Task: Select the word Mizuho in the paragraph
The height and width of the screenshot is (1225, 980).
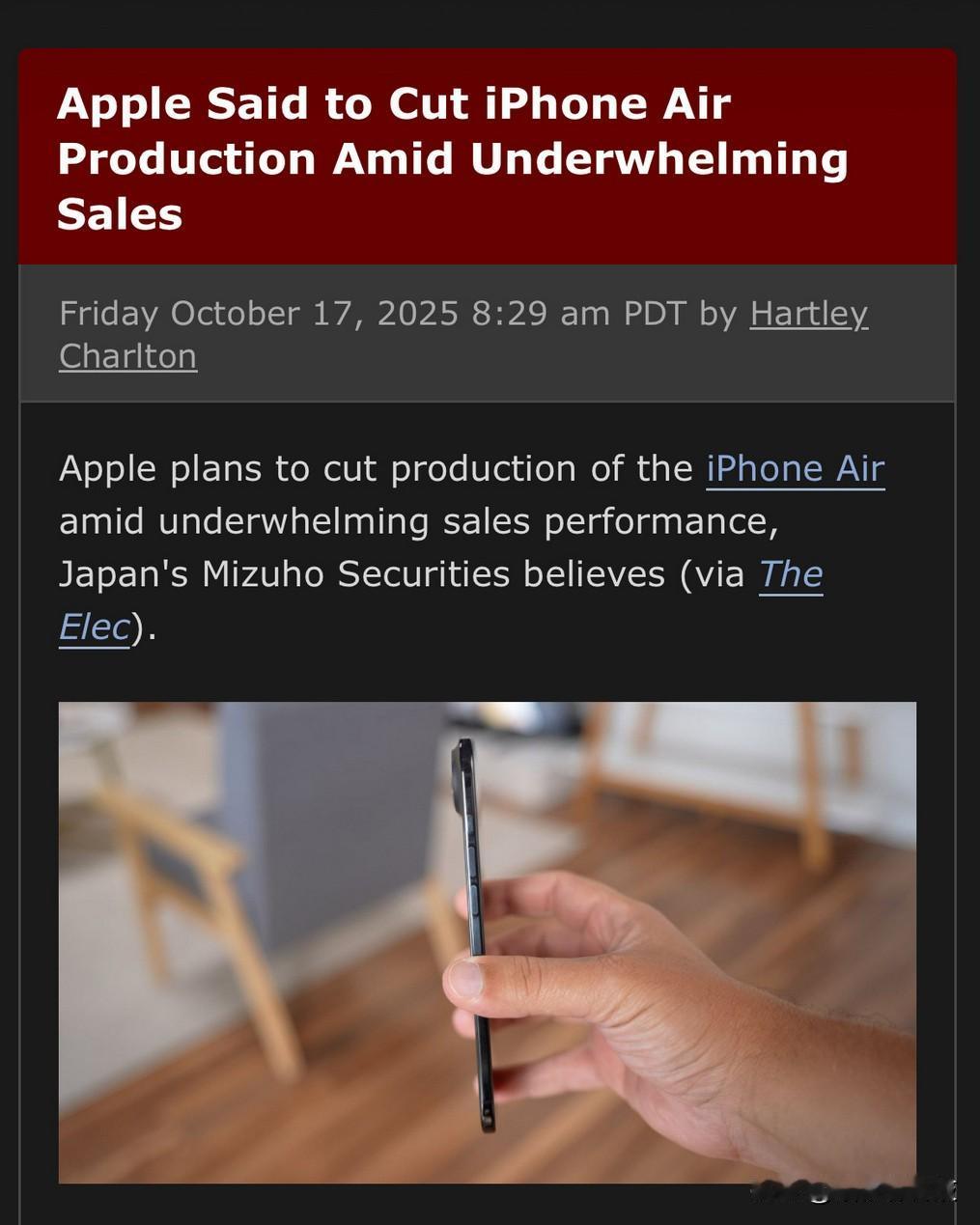Action: pos(263,574)
